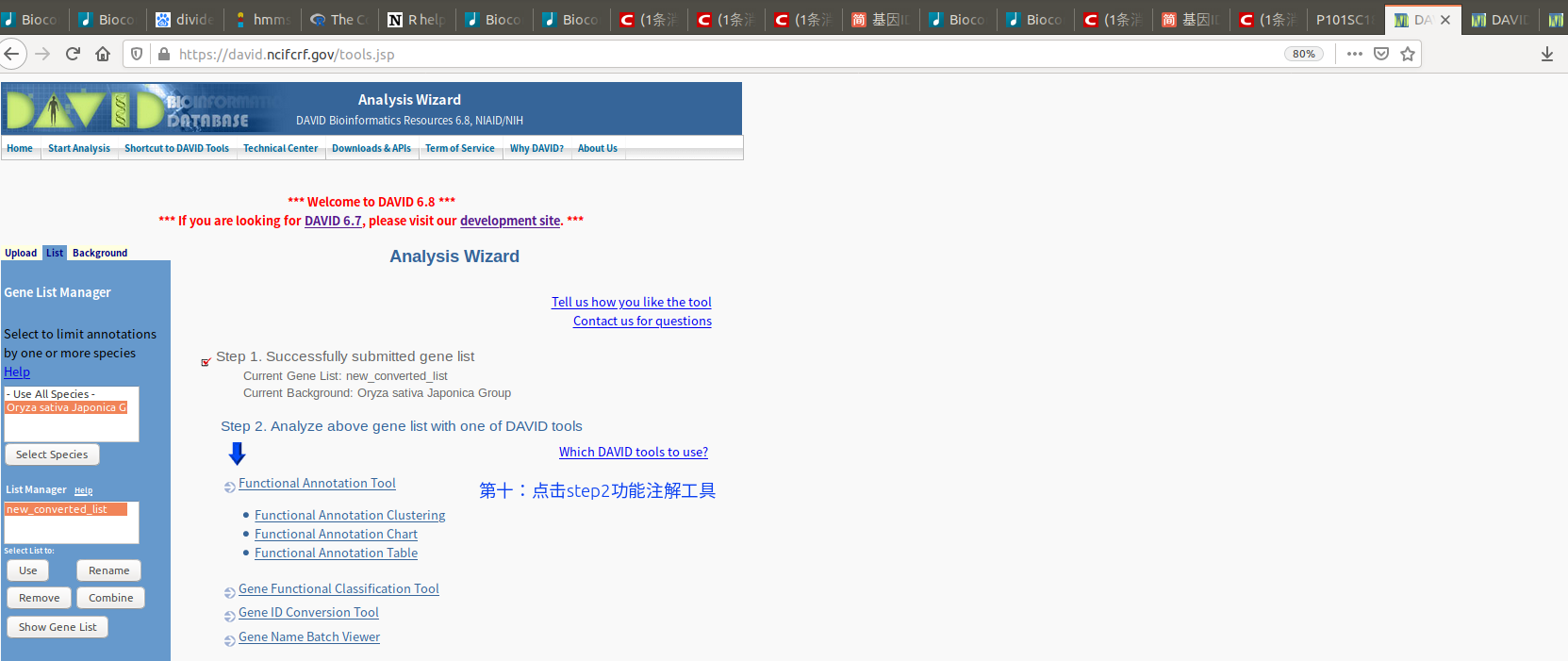Select Oryza sativa Japonica species entry
Screen dimensions: 1568x661
coord(66,407)
